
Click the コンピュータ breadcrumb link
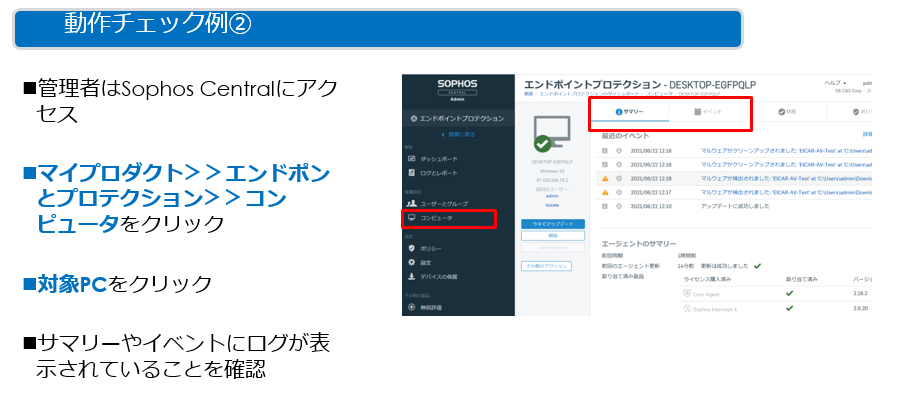659,93
